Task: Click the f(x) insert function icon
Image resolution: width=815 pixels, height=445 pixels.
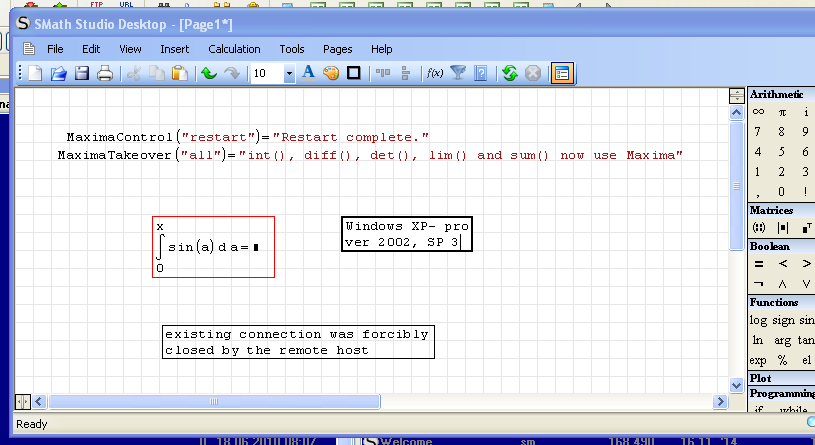Action: [x=435, y=73]
